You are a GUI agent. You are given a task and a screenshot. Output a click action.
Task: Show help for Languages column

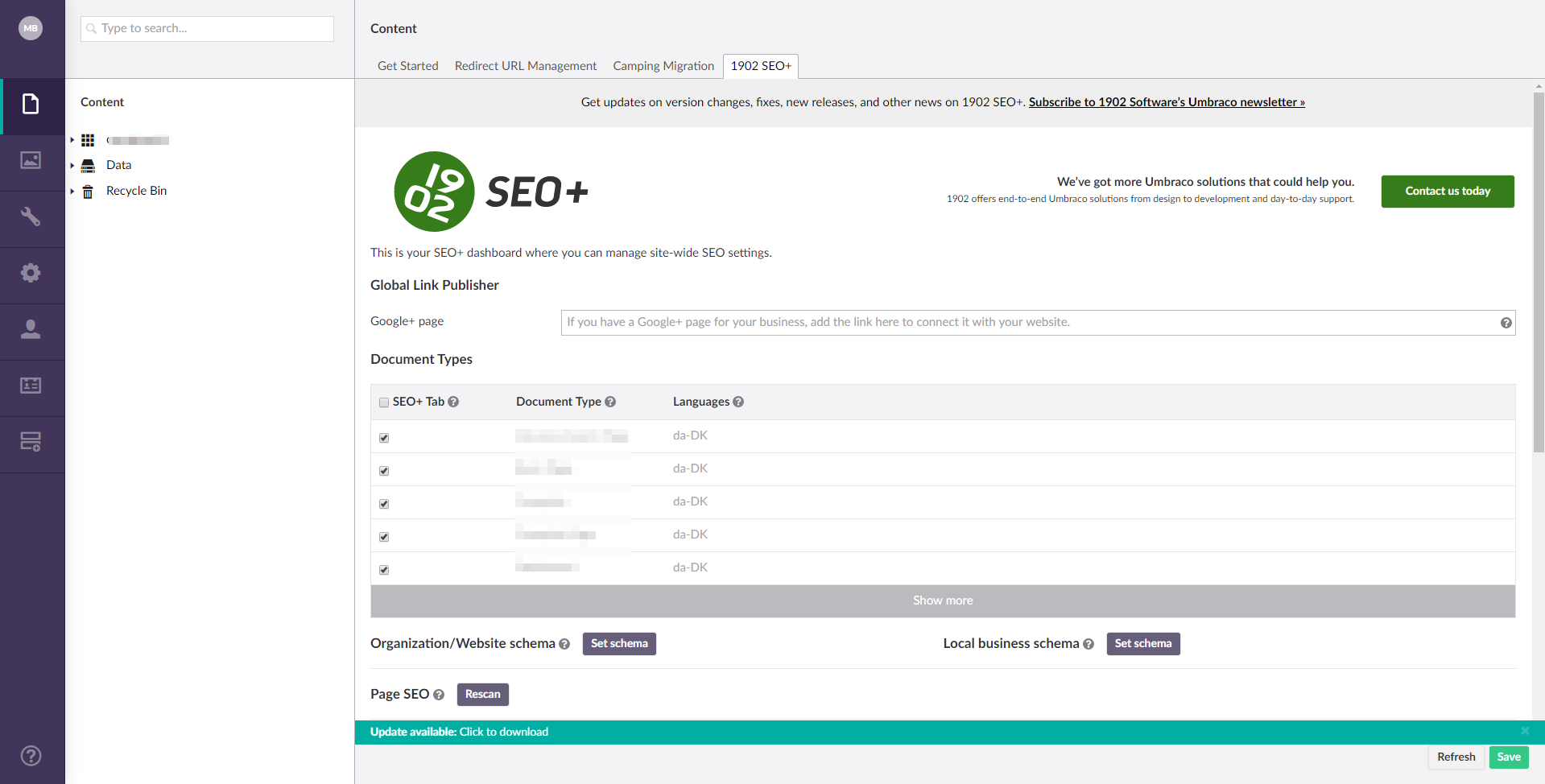point(738,402)
